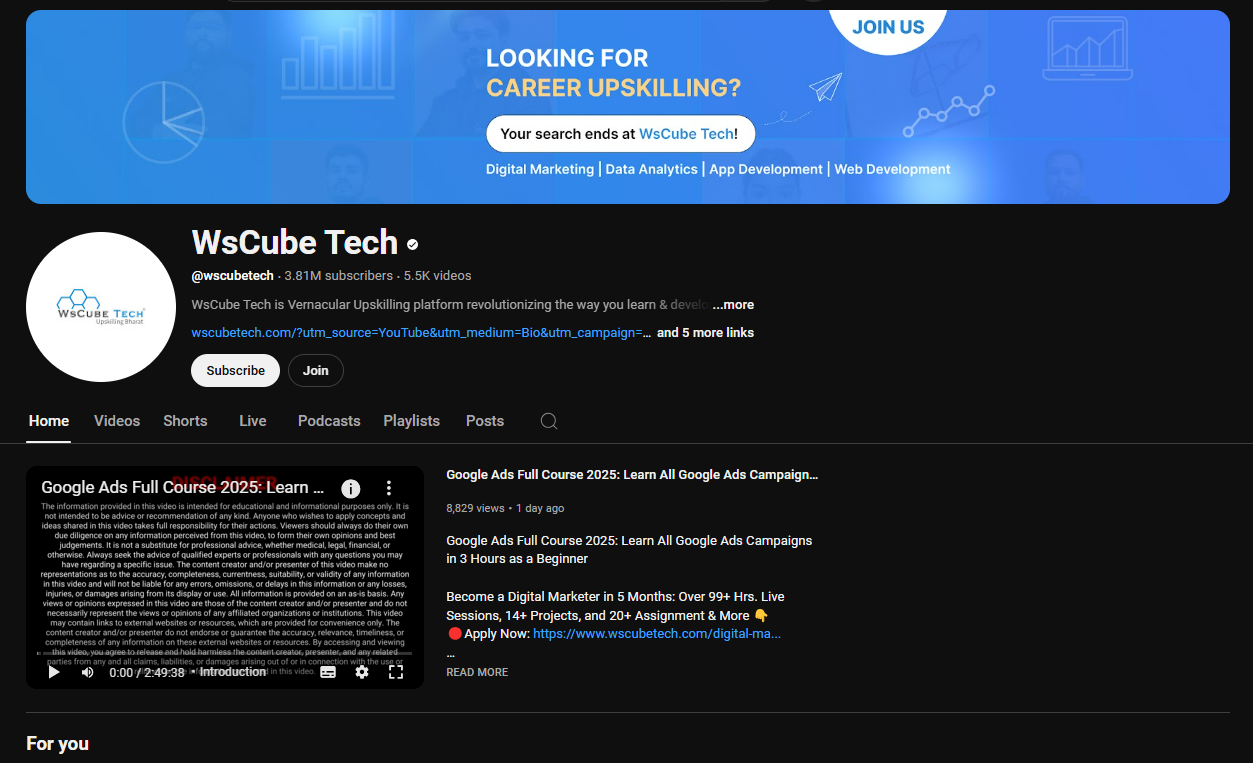
Task: Click the WsCube Tech channel avatar
Action: coord(101,307)
